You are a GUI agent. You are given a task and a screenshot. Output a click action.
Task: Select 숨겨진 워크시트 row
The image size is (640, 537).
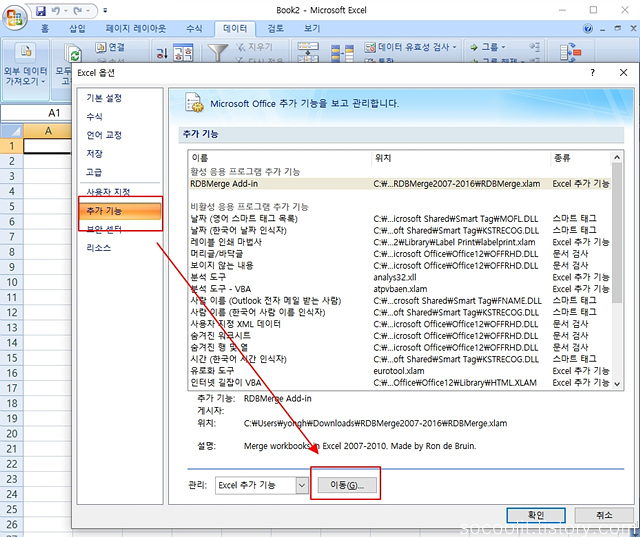click(400, 336)
